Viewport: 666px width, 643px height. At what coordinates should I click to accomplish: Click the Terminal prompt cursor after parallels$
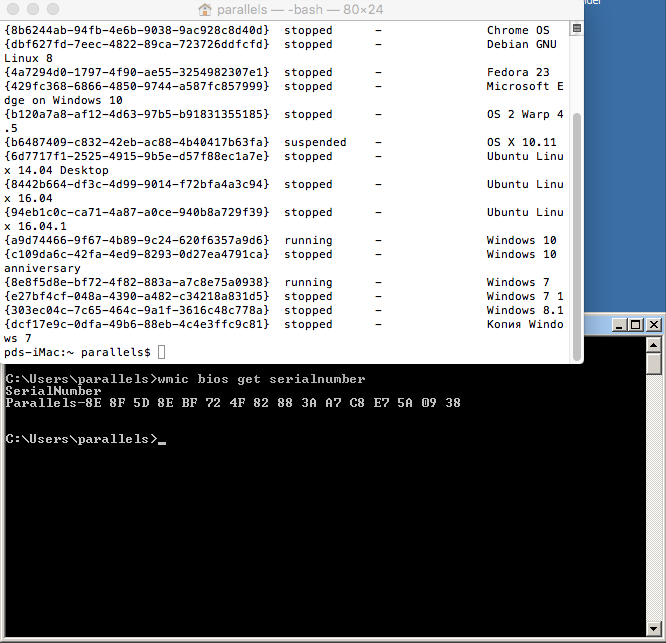point(161,352)
